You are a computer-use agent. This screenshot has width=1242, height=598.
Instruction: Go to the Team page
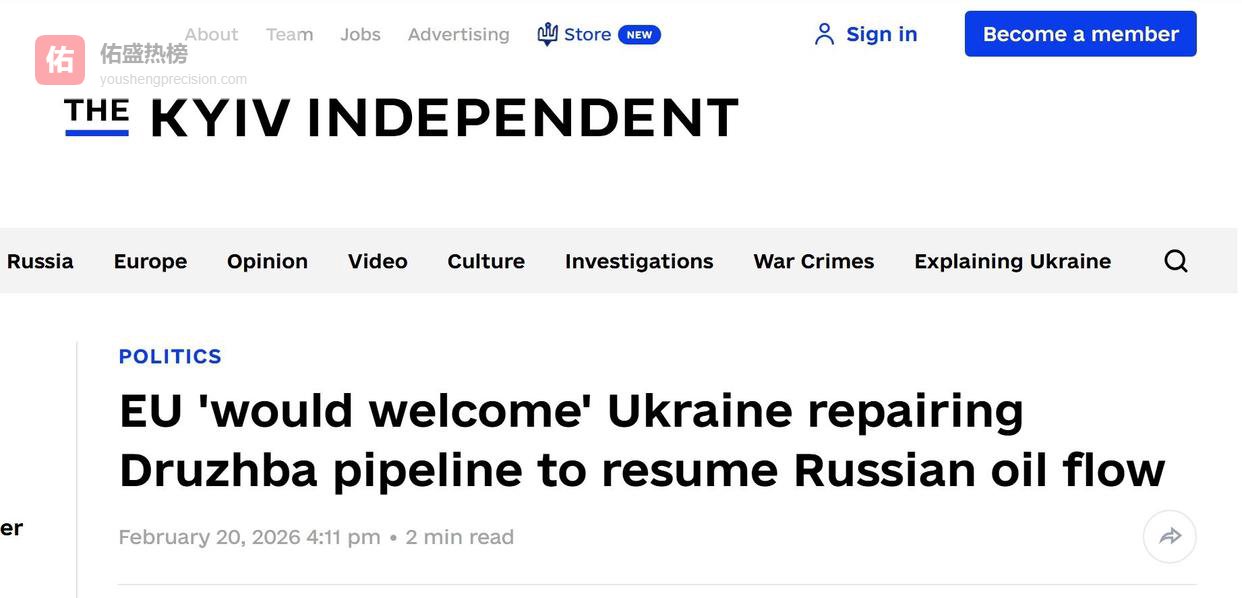289,34
